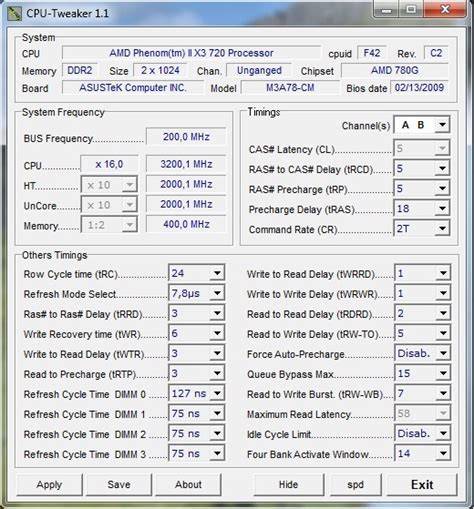
Task: Open Refresh Cycle Time DIMM 1 dropdown
Action: (x=197, y=413)
